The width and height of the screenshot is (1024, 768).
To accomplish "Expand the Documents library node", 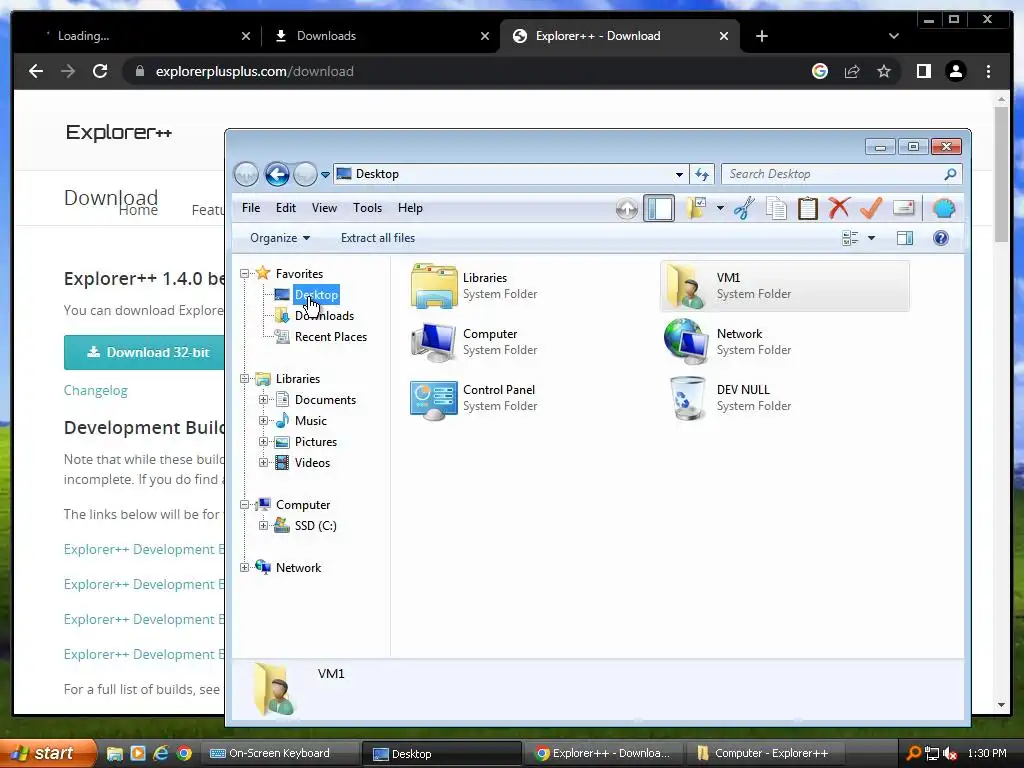I will (x=263, y=400).
